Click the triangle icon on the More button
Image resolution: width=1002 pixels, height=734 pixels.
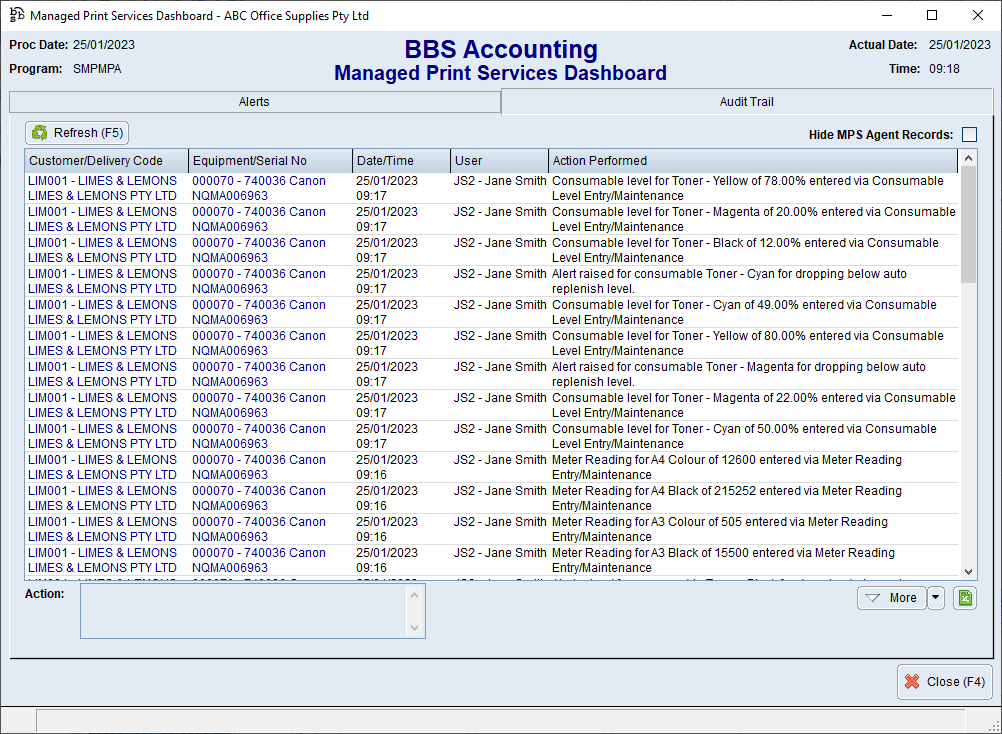(x=873, y=598)
